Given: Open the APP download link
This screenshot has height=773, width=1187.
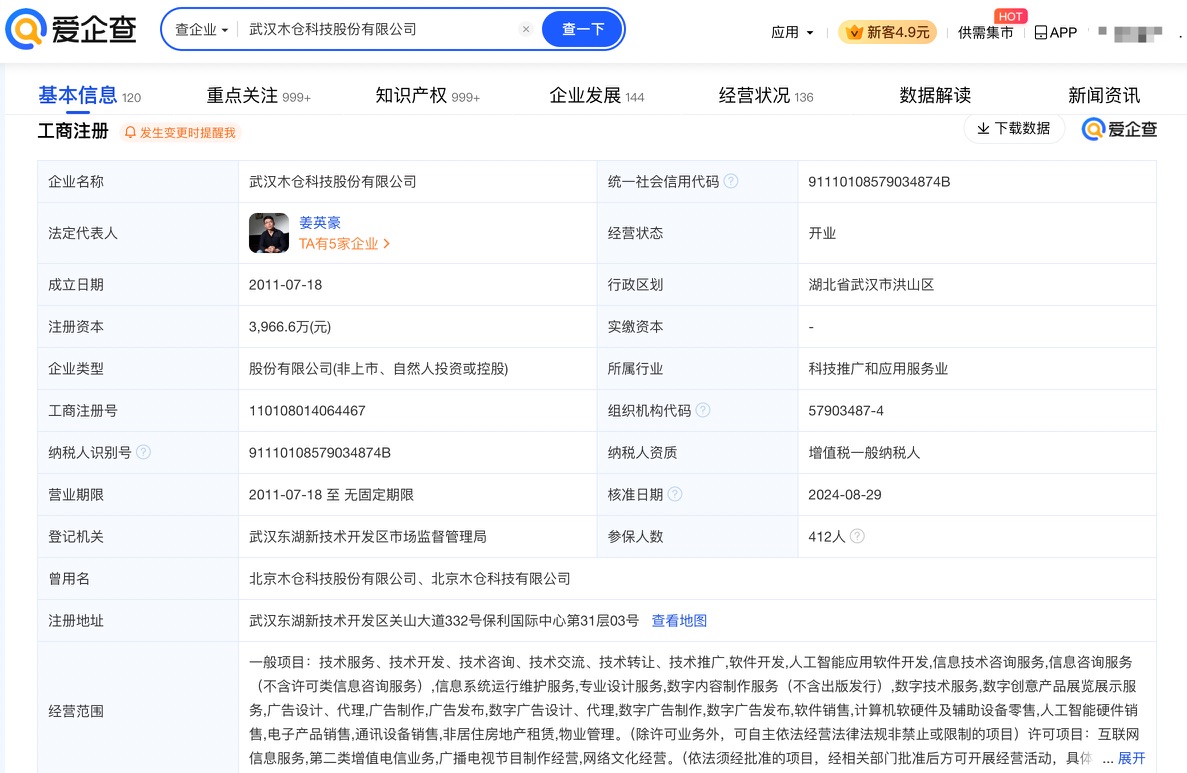Looking at the screenshot, I should click(x=1055, y=33).
